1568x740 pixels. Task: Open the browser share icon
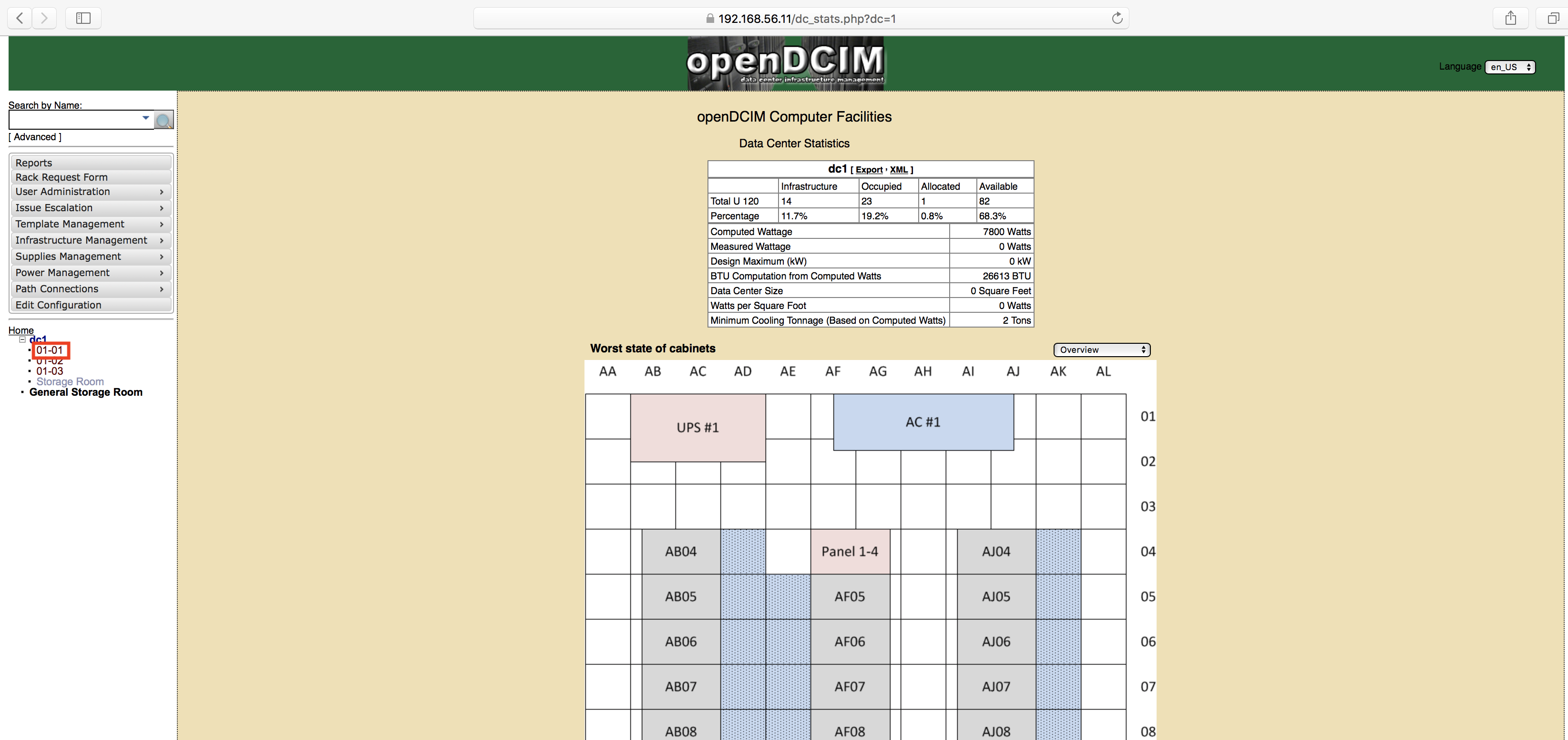coord(1511,18)
